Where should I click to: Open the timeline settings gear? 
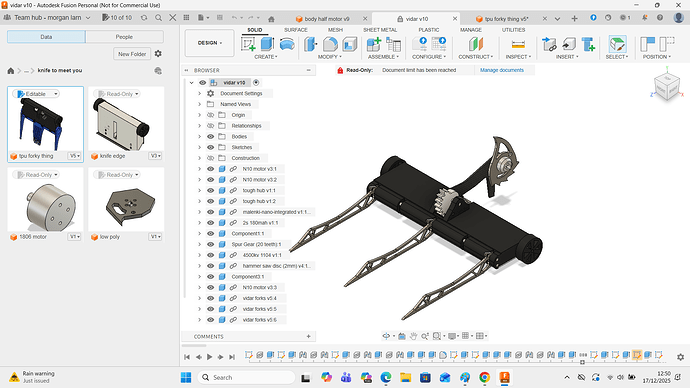coord(680,357)
